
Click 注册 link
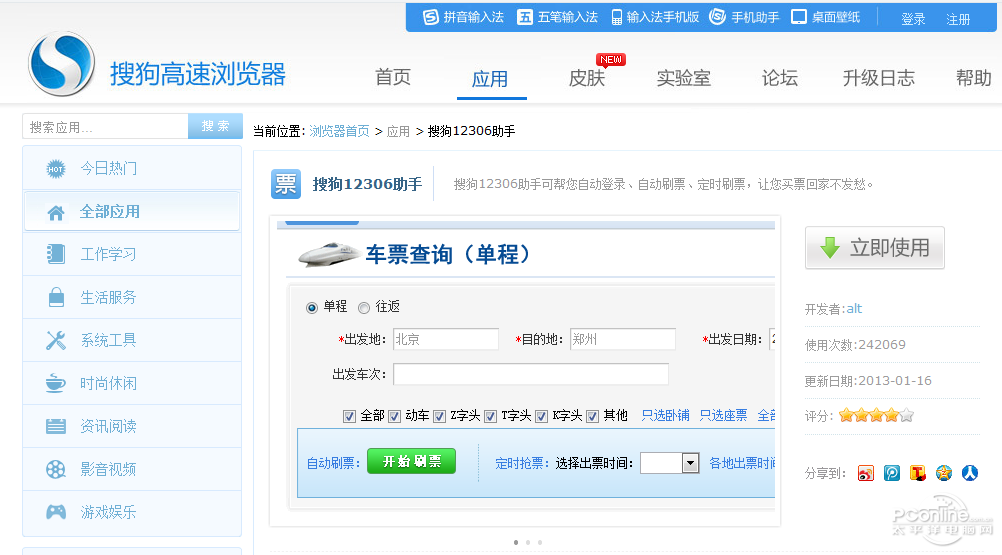click(x=958, y=19)
